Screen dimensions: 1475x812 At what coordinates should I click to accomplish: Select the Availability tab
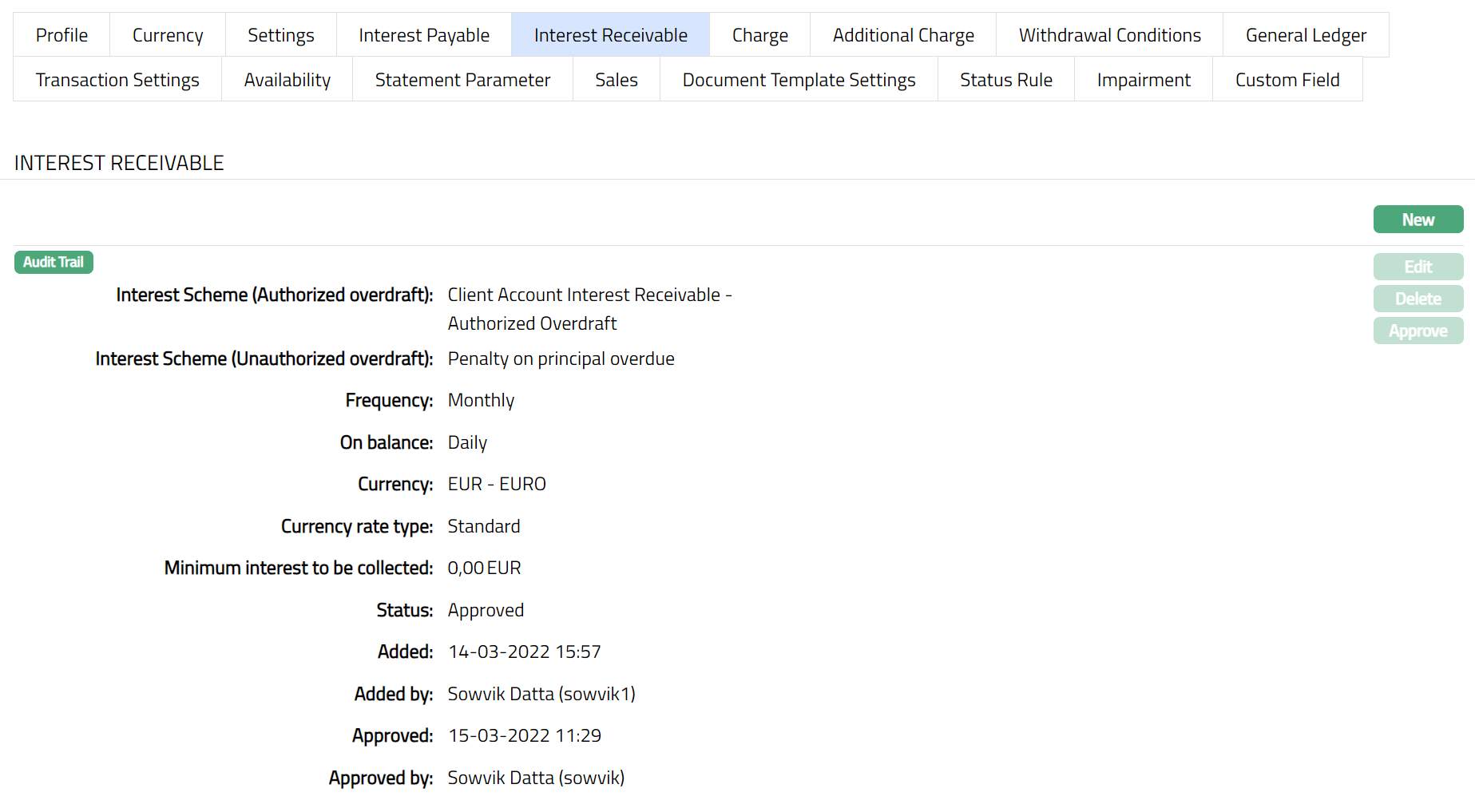click(x=287, y=80)
